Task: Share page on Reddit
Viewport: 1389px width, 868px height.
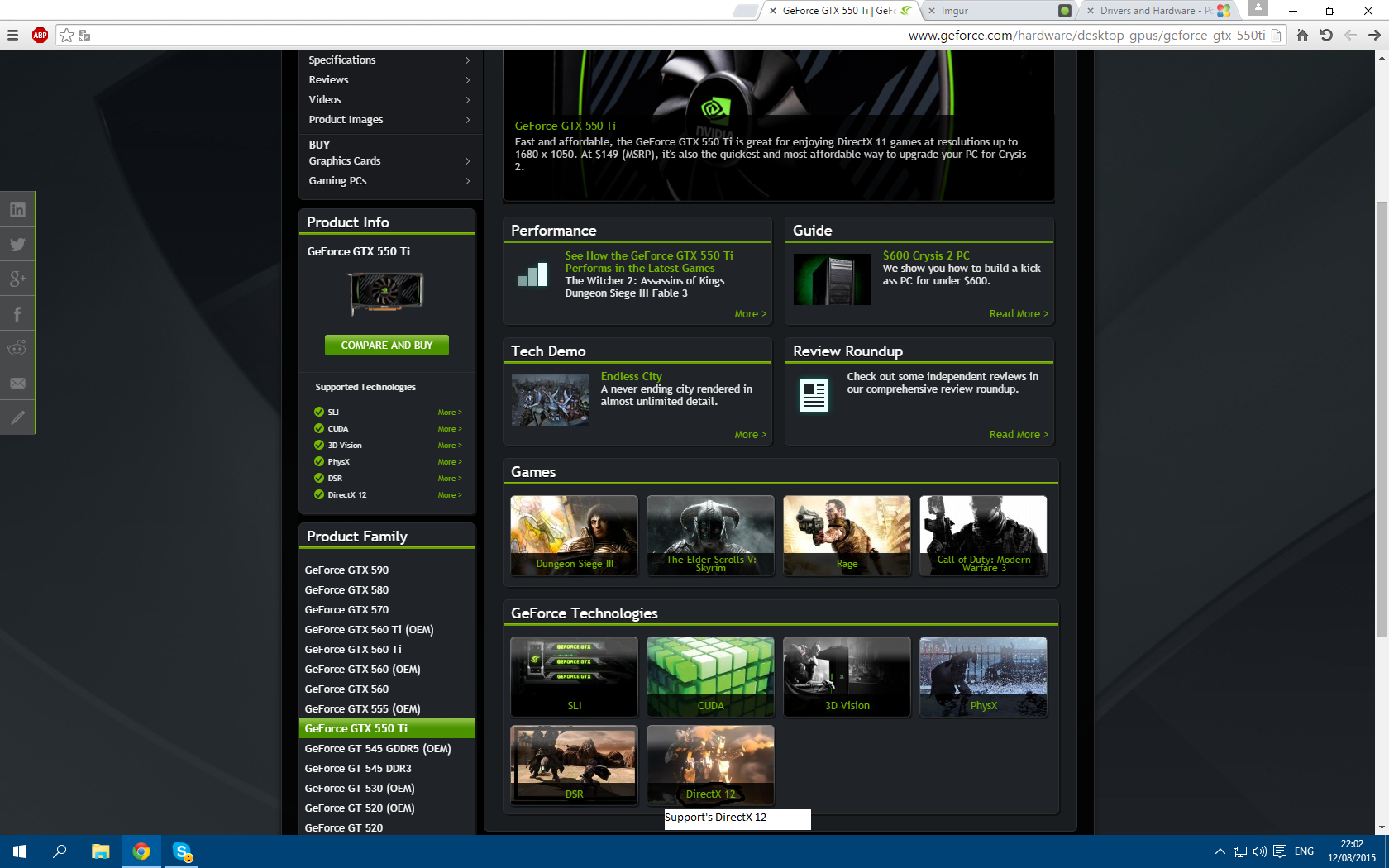Action: click(17, 349)
